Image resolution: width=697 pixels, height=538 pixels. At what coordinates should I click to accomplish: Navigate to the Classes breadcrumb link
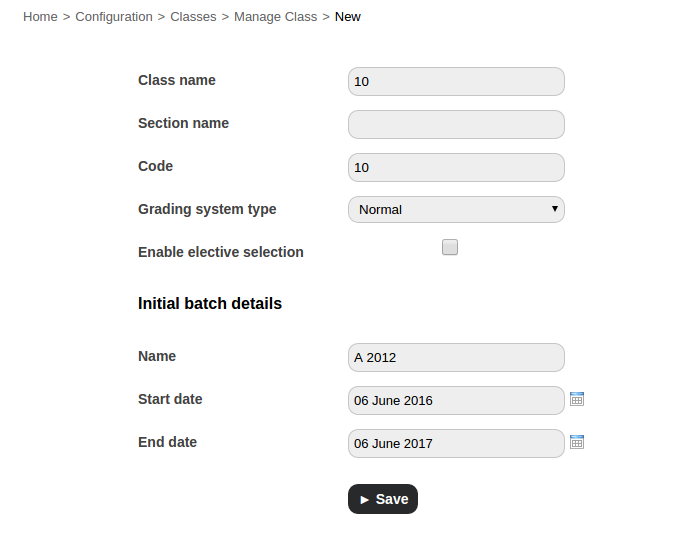[x=193, y=17]
